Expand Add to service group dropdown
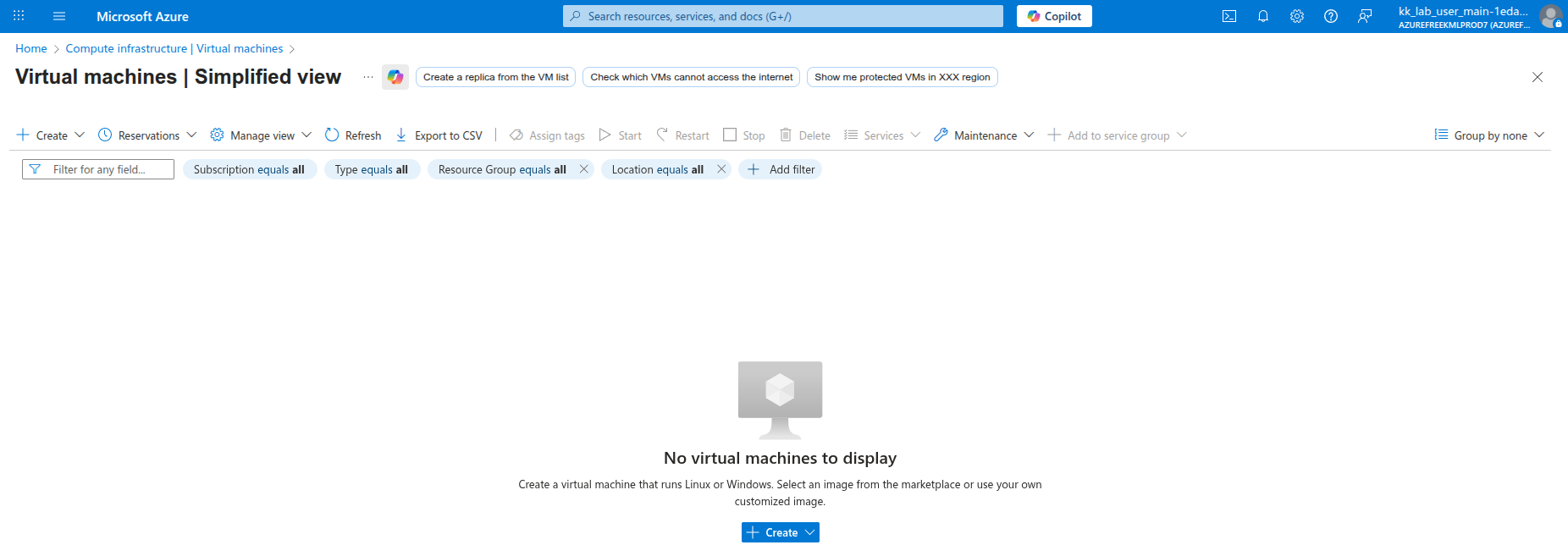This screenshot has height=545, width=1568. 1117,135
